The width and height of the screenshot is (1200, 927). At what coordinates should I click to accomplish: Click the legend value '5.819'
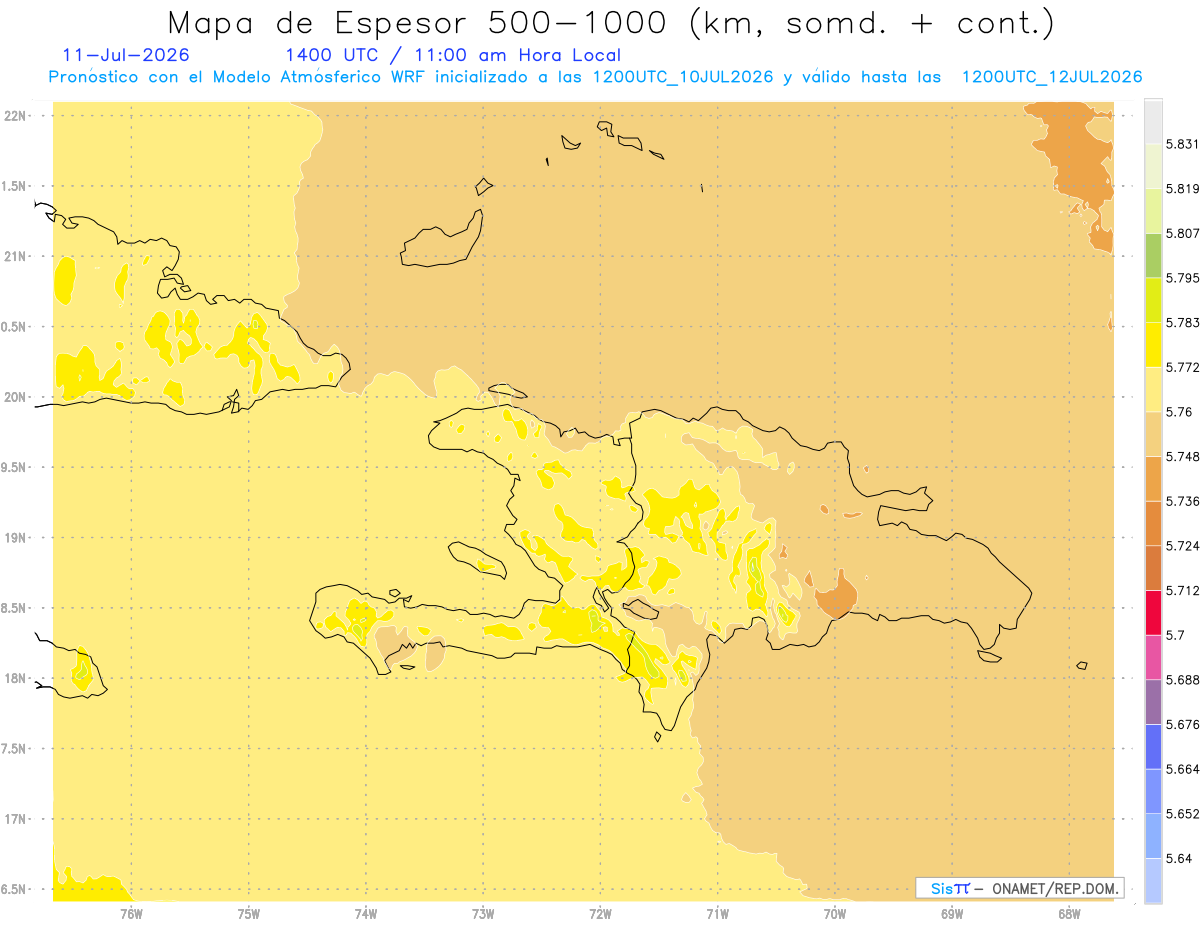tap(1182, 189)
